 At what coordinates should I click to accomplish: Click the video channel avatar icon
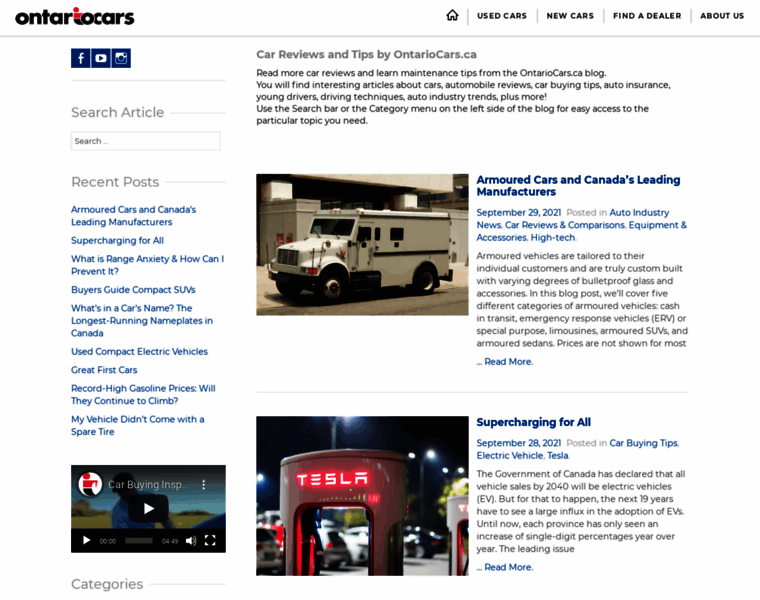pos(90,484)
